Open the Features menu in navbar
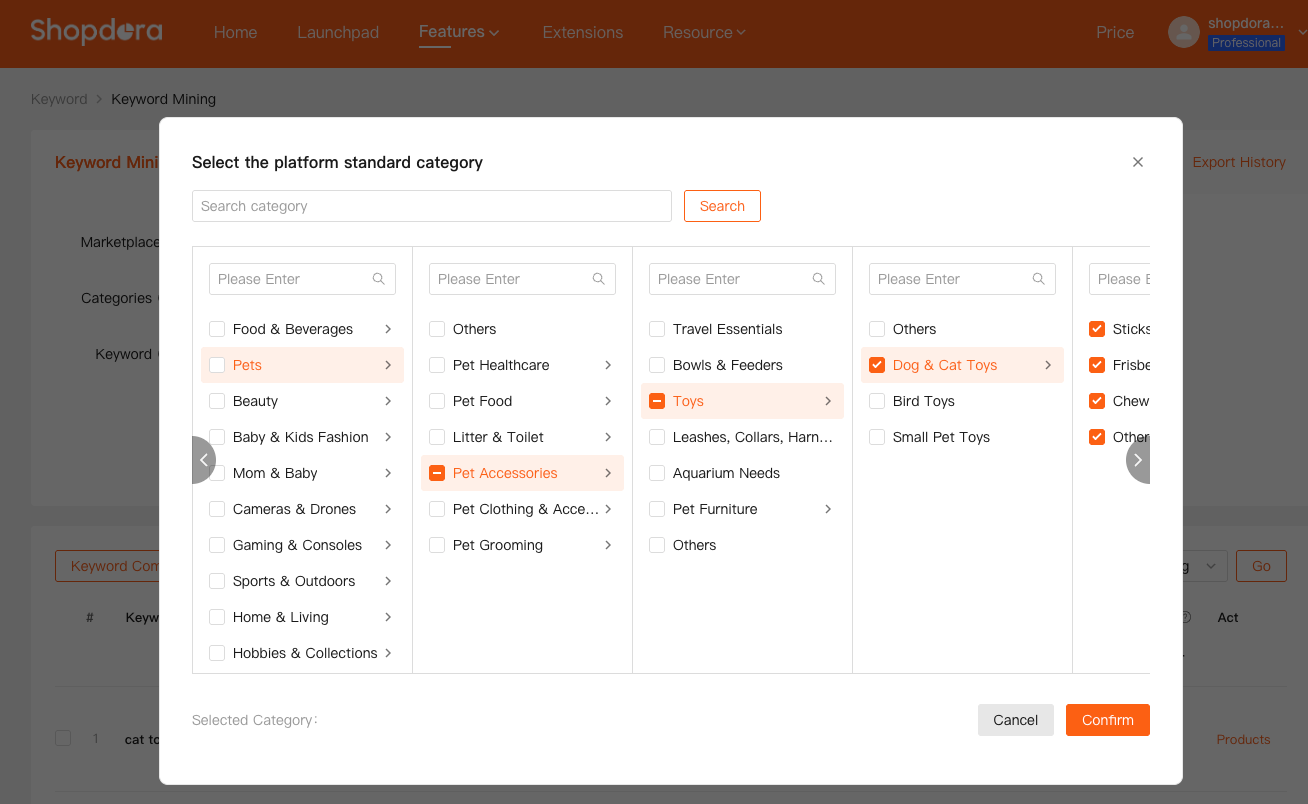 tap(458, 32)
